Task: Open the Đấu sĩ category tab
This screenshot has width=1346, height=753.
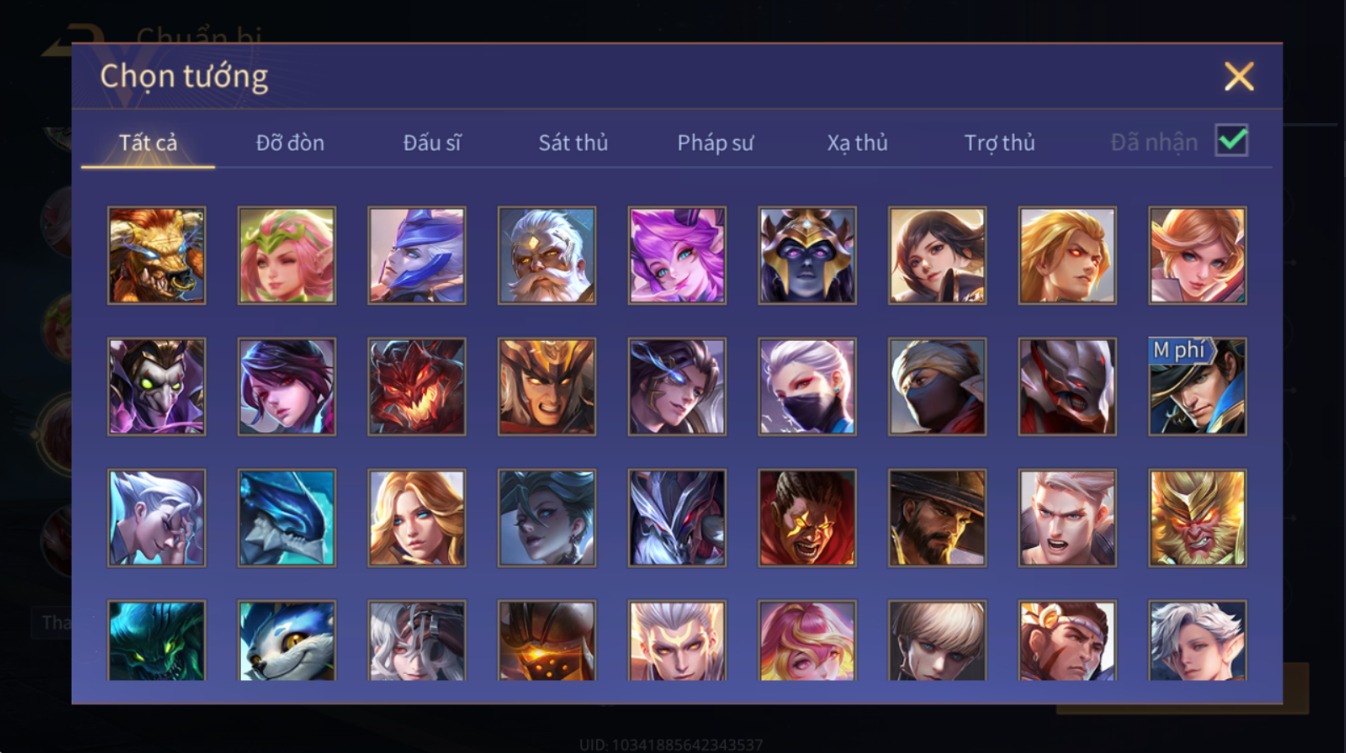Action: point(432,143)
